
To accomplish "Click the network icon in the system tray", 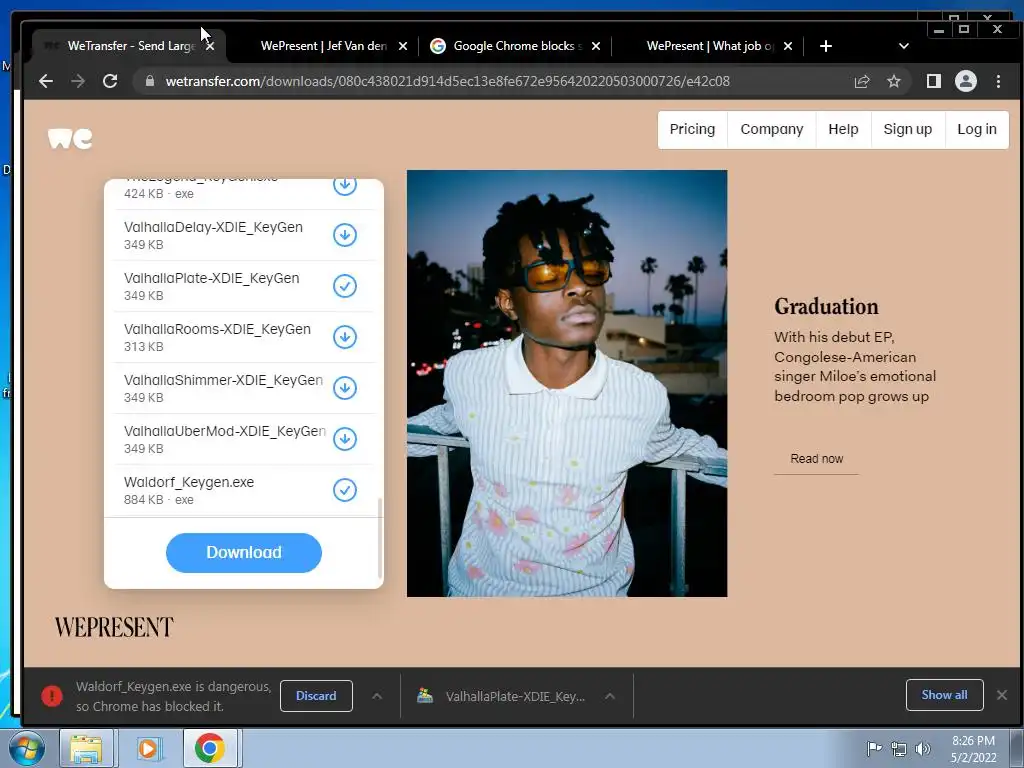I will pos(899,749).
